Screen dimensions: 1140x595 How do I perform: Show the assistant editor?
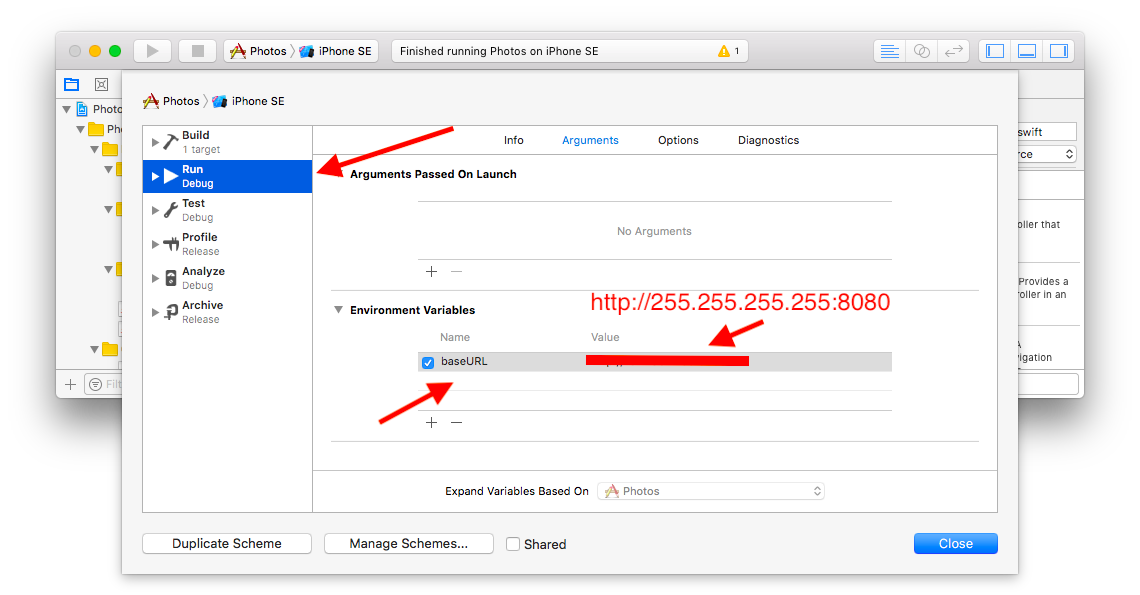pos(921,51)
